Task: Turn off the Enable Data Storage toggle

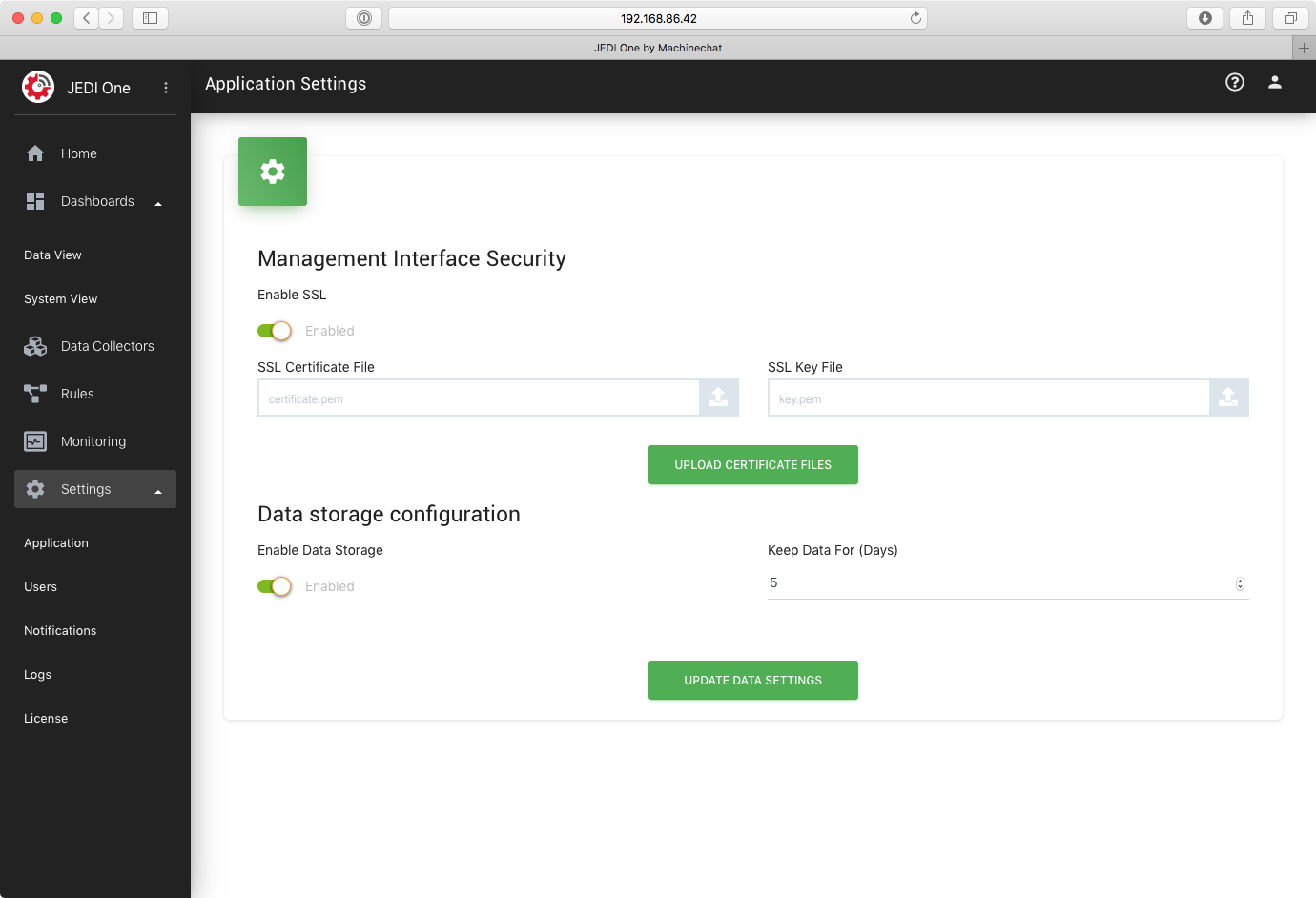Action: [275, 586]
